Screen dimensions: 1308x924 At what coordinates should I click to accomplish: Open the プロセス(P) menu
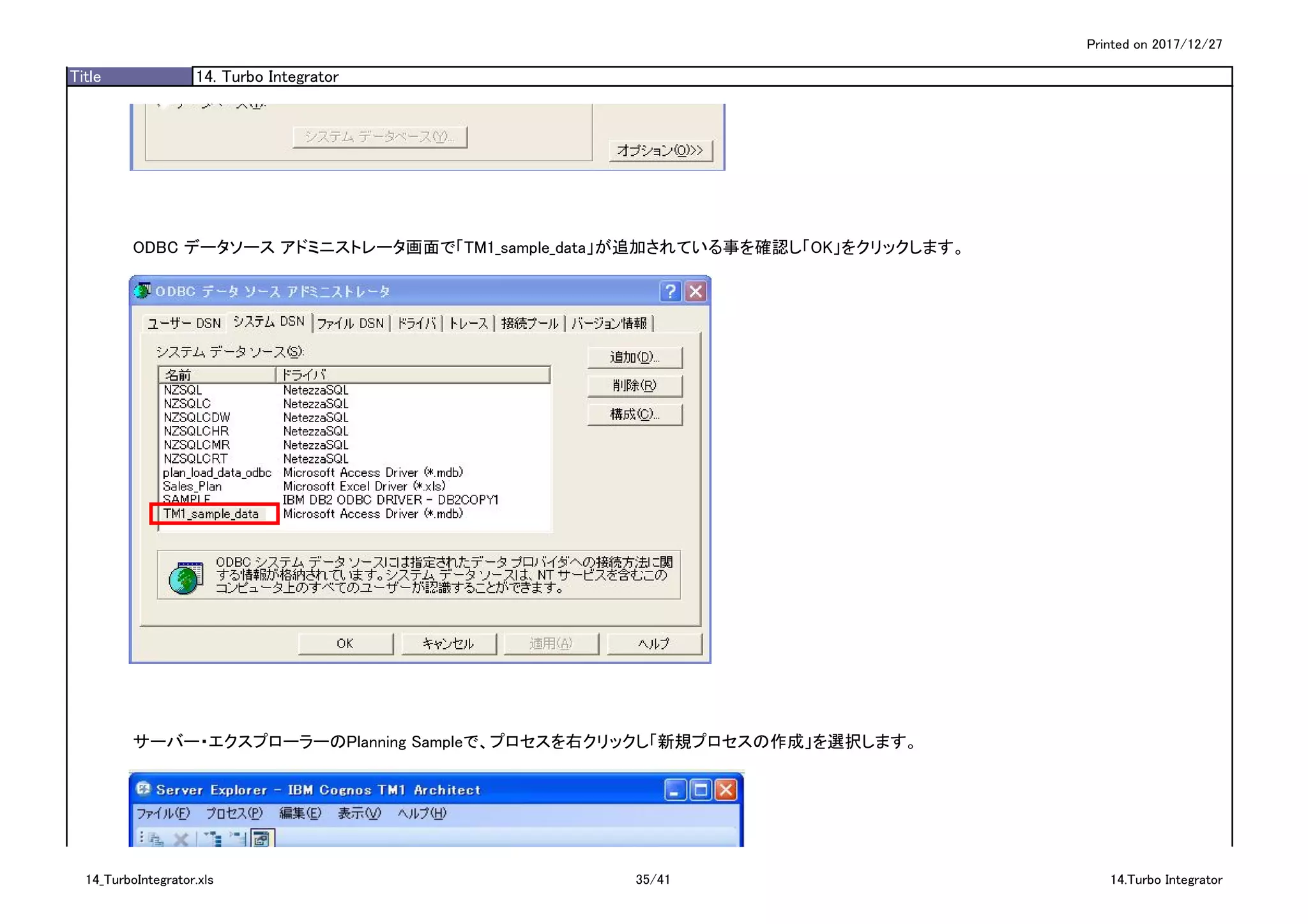(x=234, y=814)
